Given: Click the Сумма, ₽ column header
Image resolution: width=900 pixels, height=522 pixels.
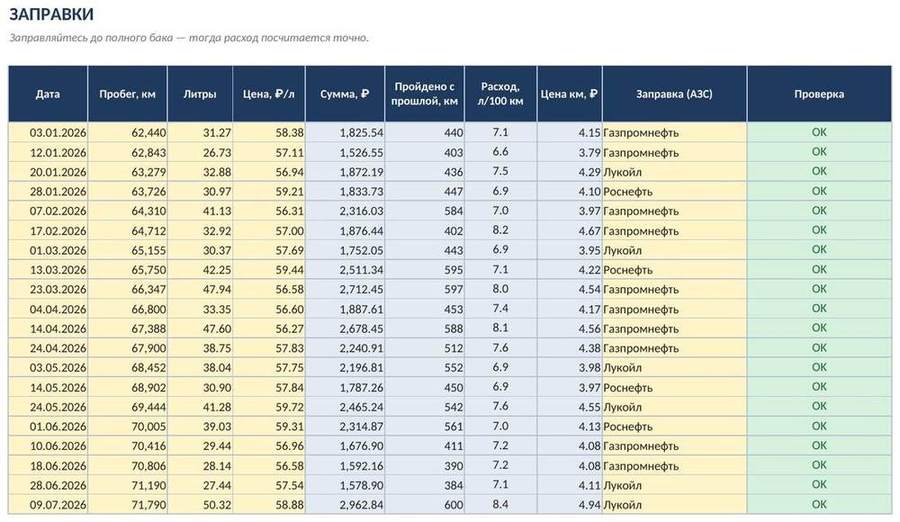Looking at the screenshot, I should (x=345, y=94).
